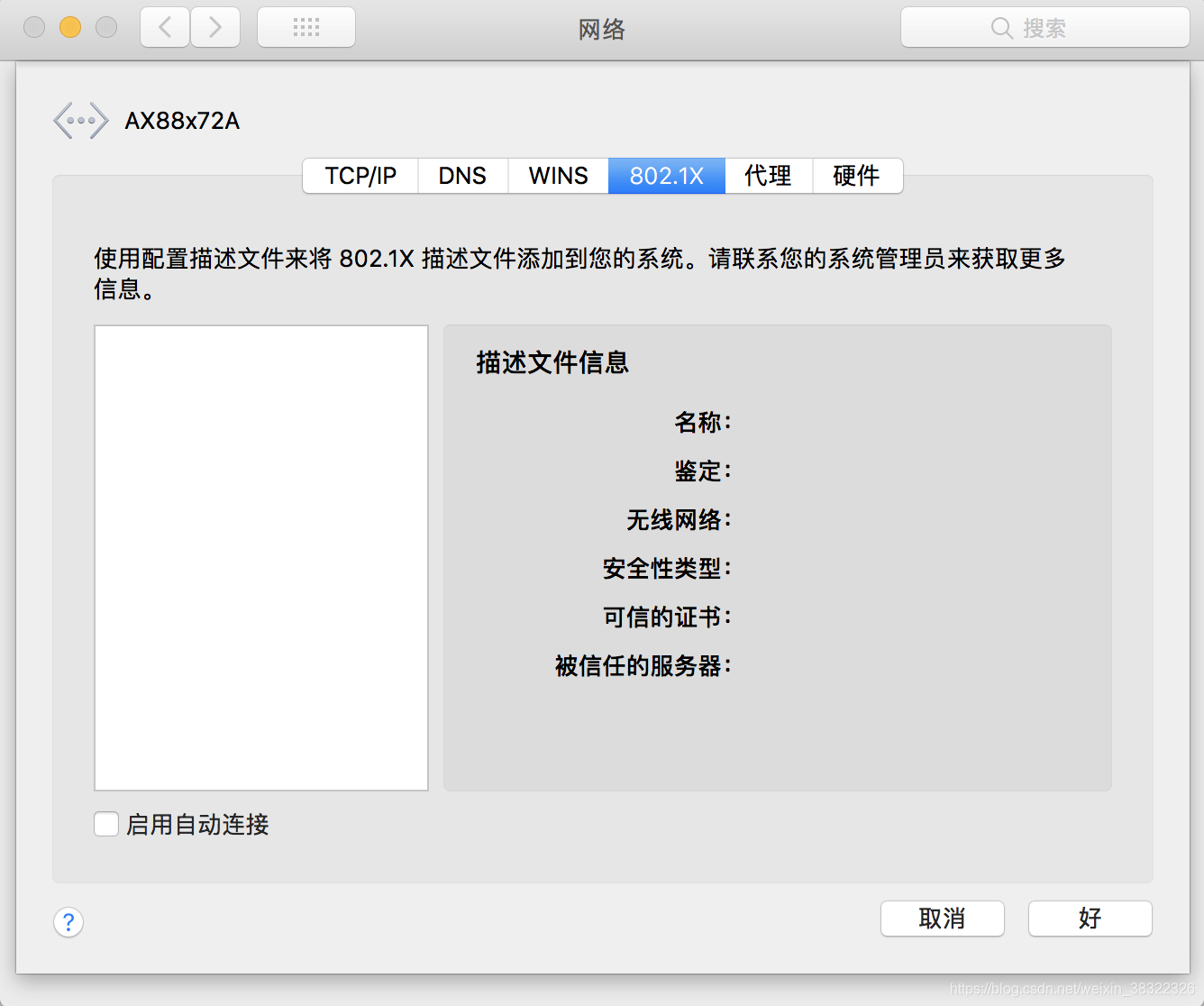Show all preferences grid button
The image size is (1204, 1006).
pyautogui.click(x=306, y=27)
